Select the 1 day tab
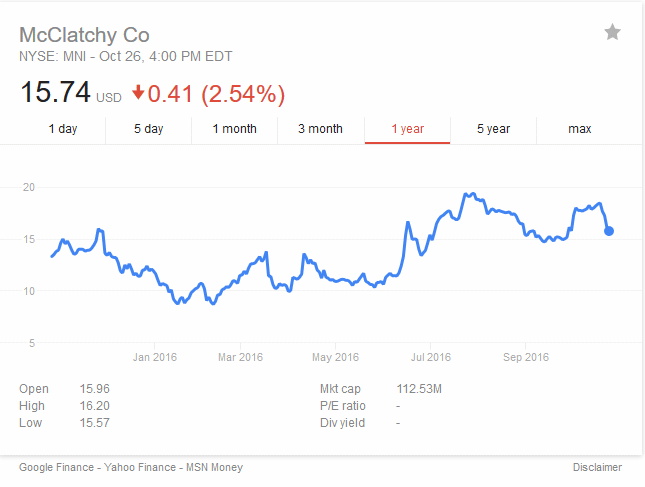The height and width of the screenshot is (487, 645). 63,129
